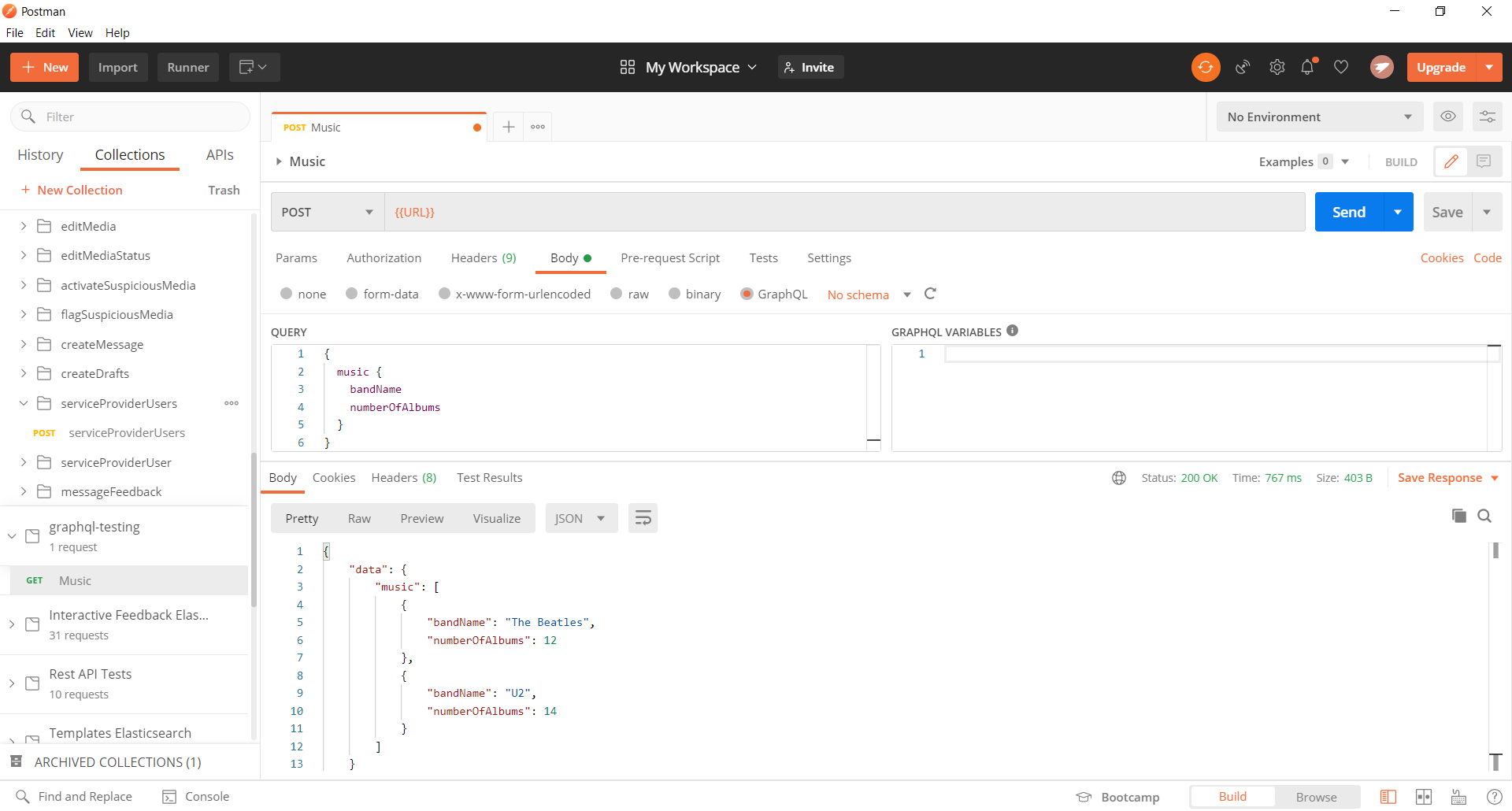Screen dimensions: 1512x811
Task: Open the Send button dropdown arrow
Action: [x=1398, y=212]
